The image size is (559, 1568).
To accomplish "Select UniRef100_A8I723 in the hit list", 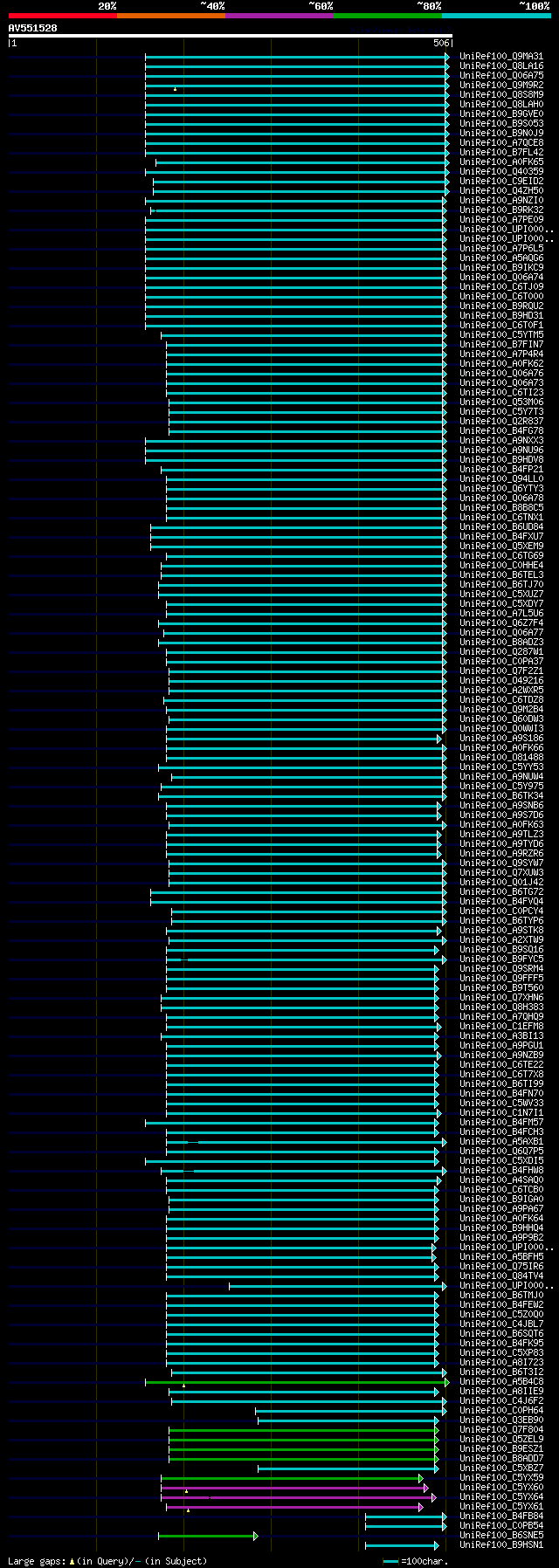I will point(501,1363).
